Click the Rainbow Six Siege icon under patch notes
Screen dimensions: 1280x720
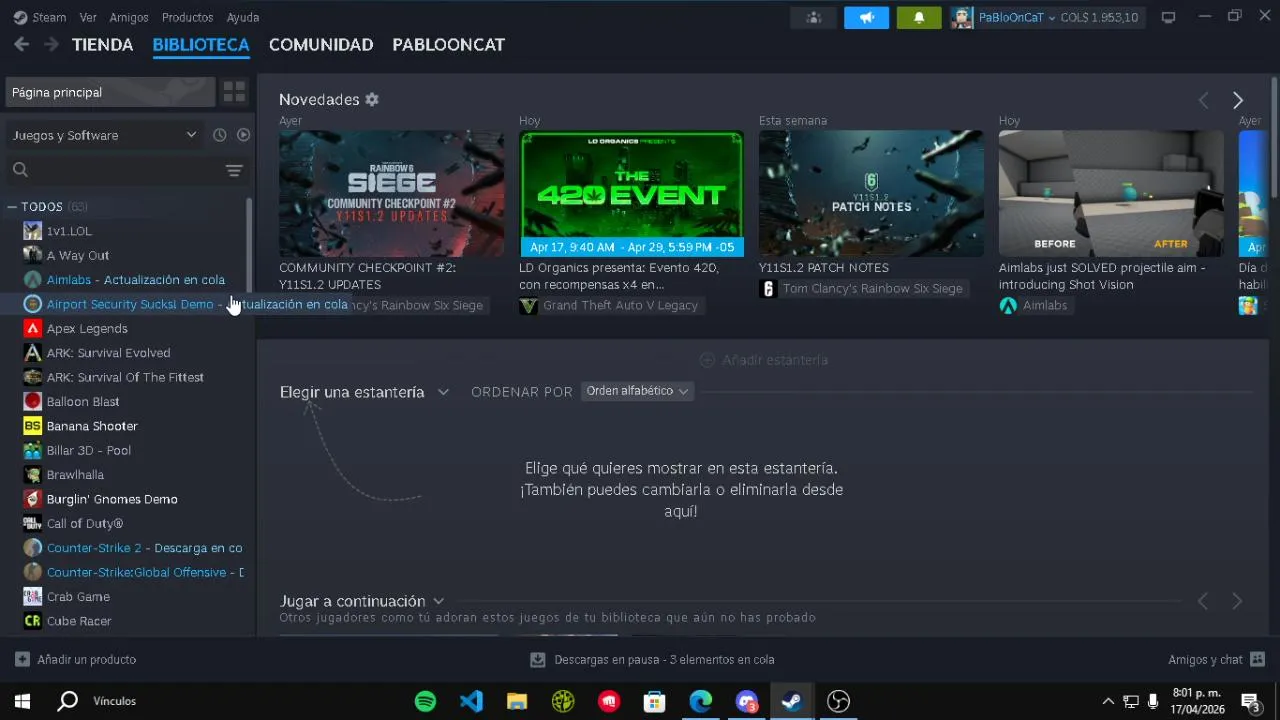click(768, 289)
